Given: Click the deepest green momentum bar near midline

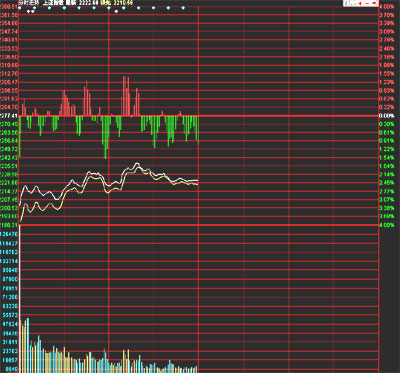Looking at the screenshot, I should coord(105,137).
